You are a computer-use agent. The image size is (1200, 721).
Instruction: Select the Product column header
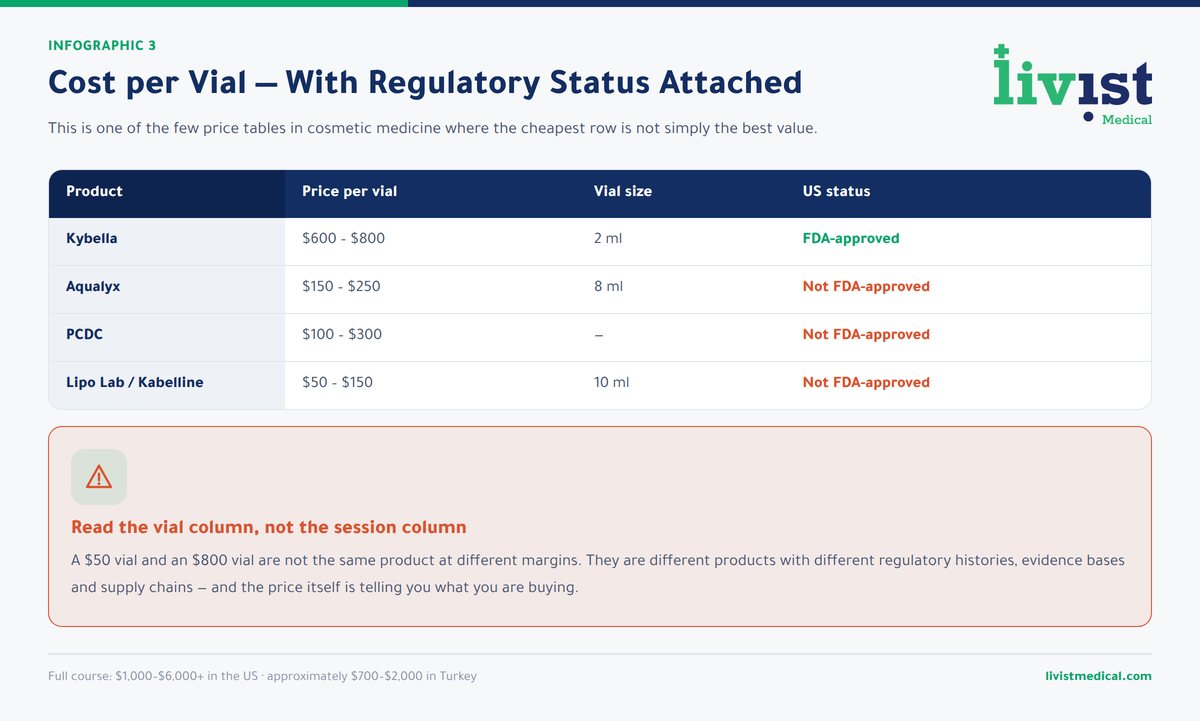(x=94, y=191)
